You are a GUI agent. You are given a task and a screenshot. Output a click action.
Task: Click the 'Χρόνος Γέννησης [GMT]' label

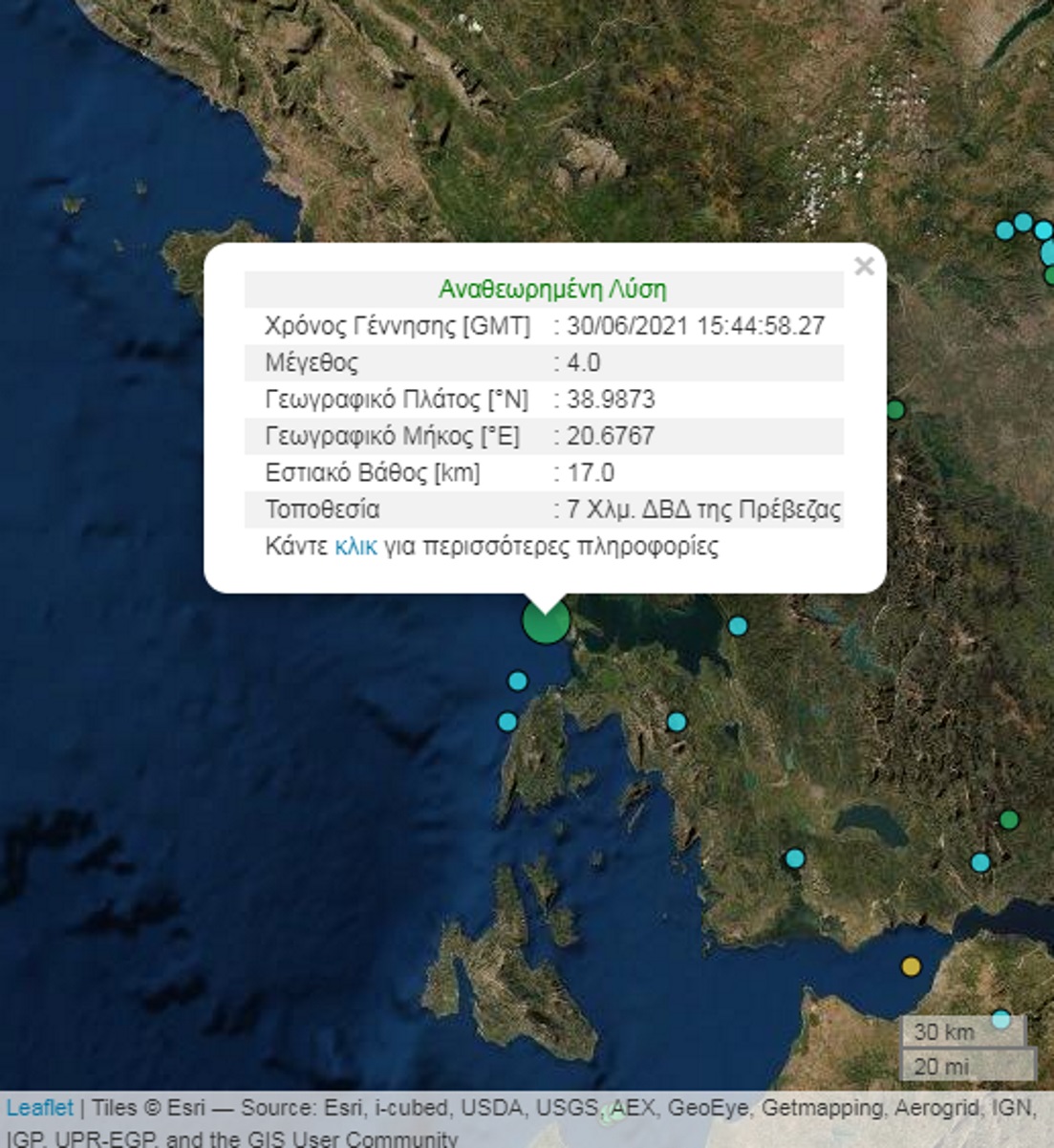coord(398,326)
